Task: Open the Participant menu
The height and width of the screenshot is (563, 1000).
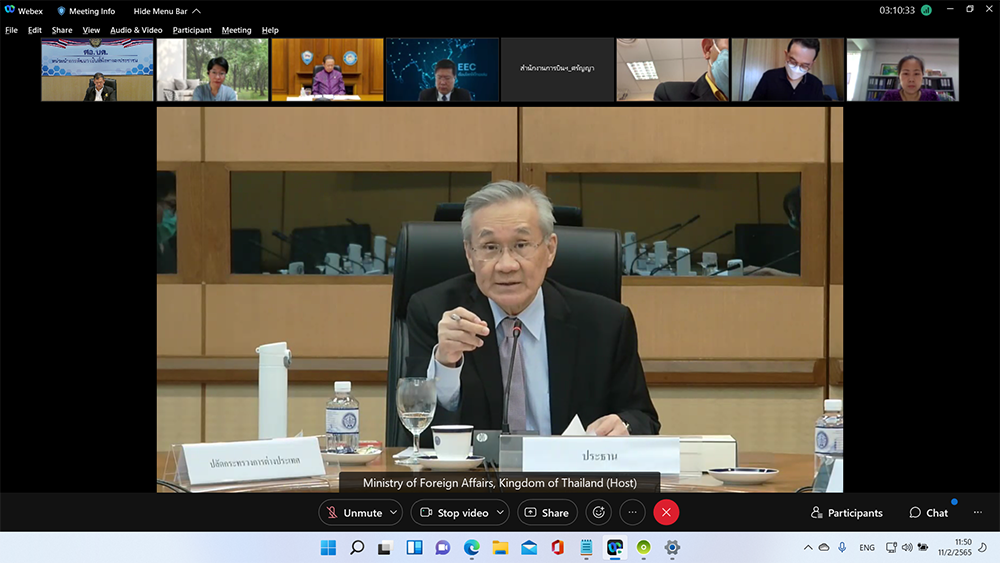Action: coord(192,30)
